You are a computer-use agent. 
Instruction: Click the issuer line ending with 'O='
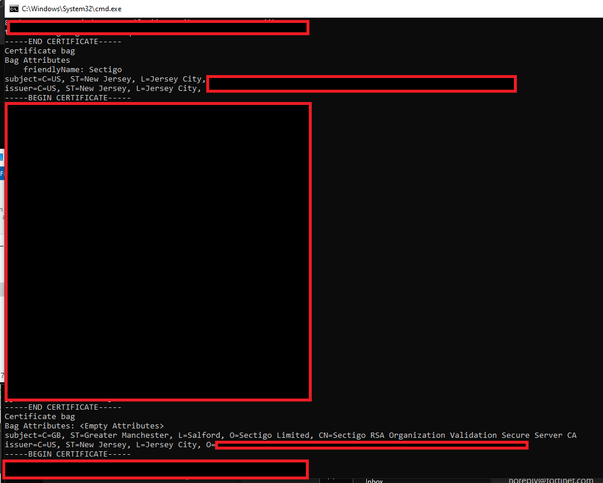(110, 445)
